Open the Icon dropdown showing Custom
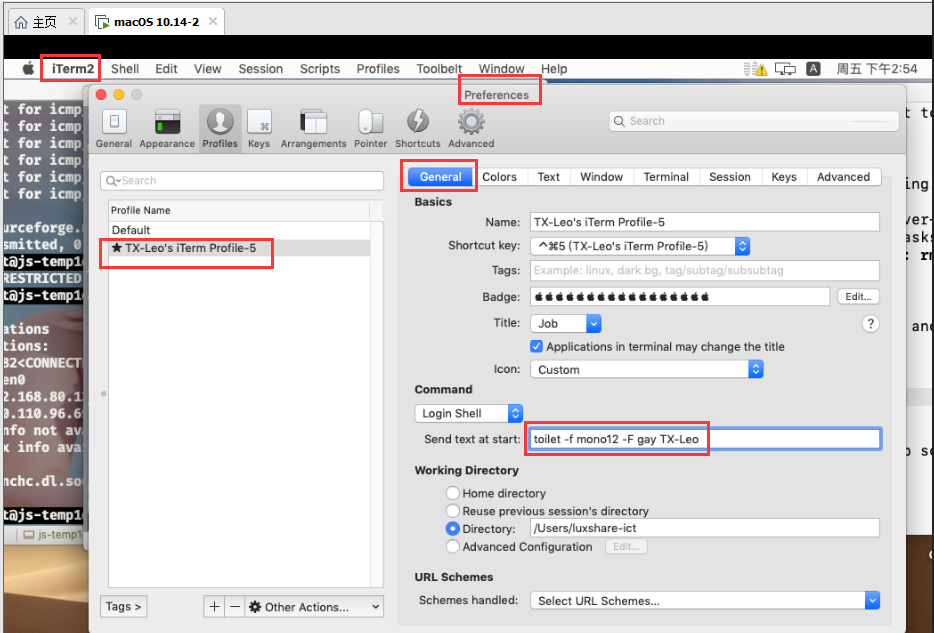This screenshot has width=934, height=633. coord(647,369)
